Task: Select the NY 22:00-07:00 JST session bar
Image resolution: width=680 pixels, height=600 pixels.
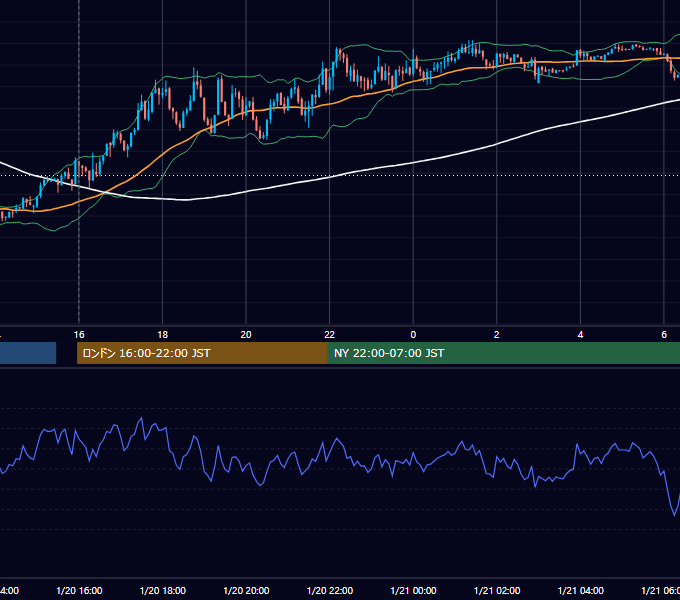Action: pos(503,353)
